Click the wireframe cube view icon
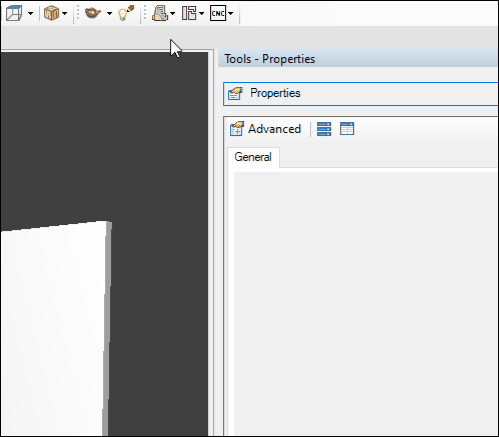Viewport: 499px width, 437px height. coord(14,13)
